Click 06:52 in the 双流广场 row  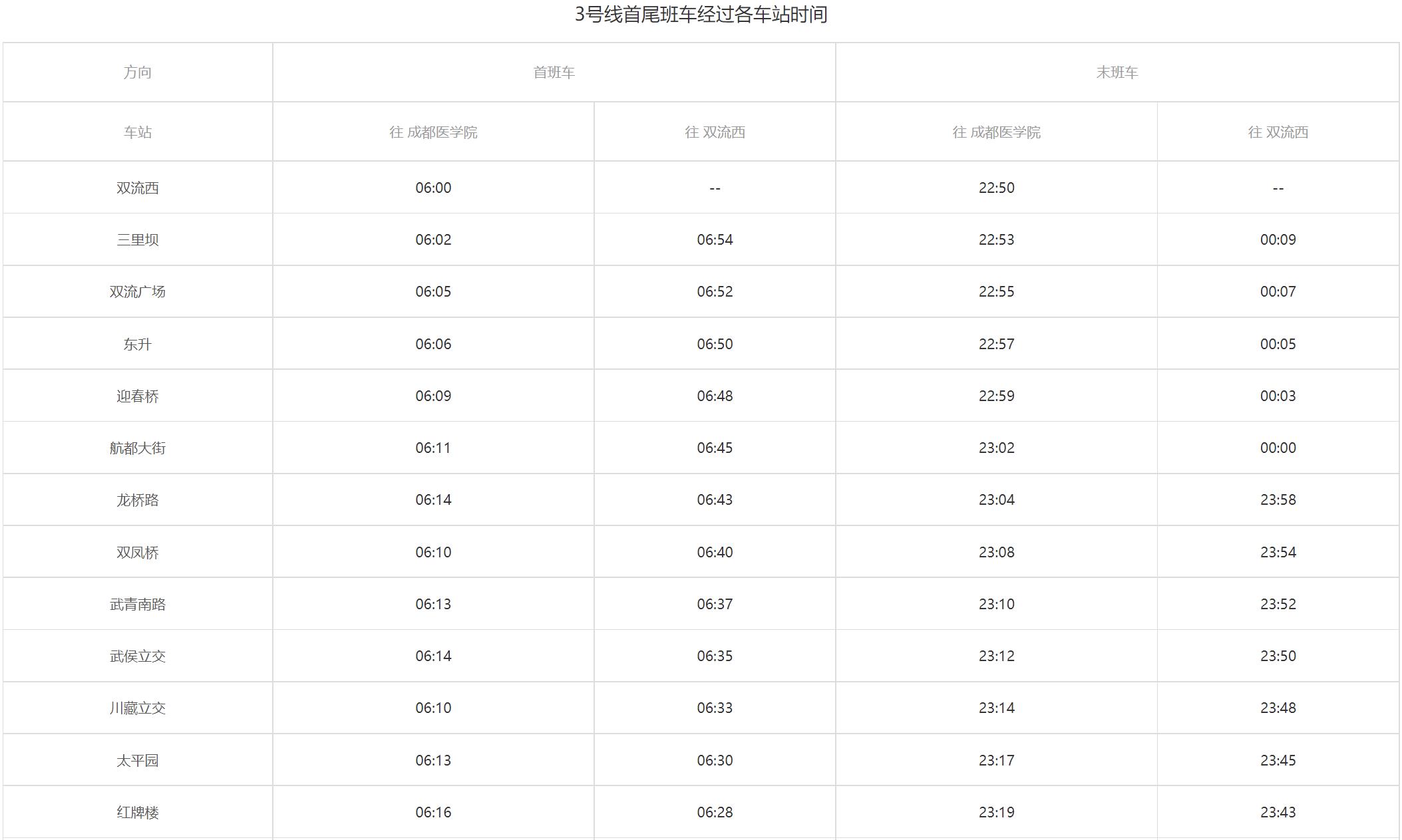(715, 291)
